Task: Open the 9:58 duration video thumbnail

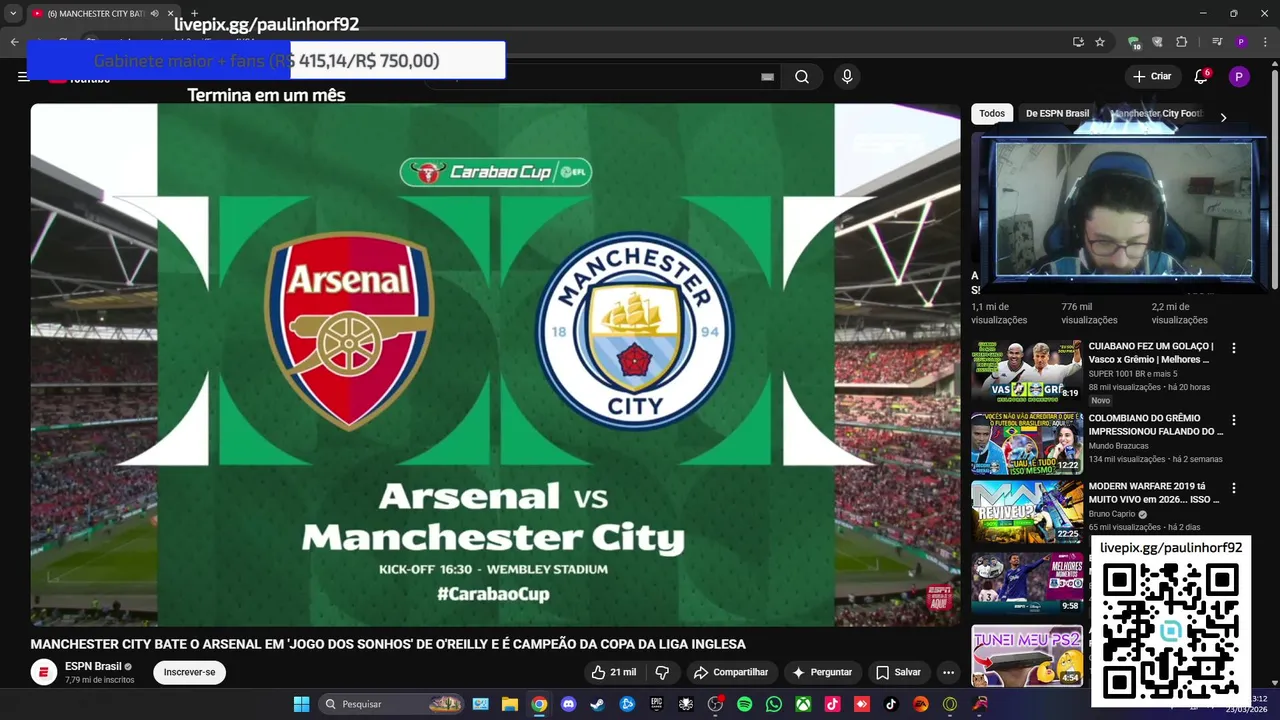Action: [1027, 583]
